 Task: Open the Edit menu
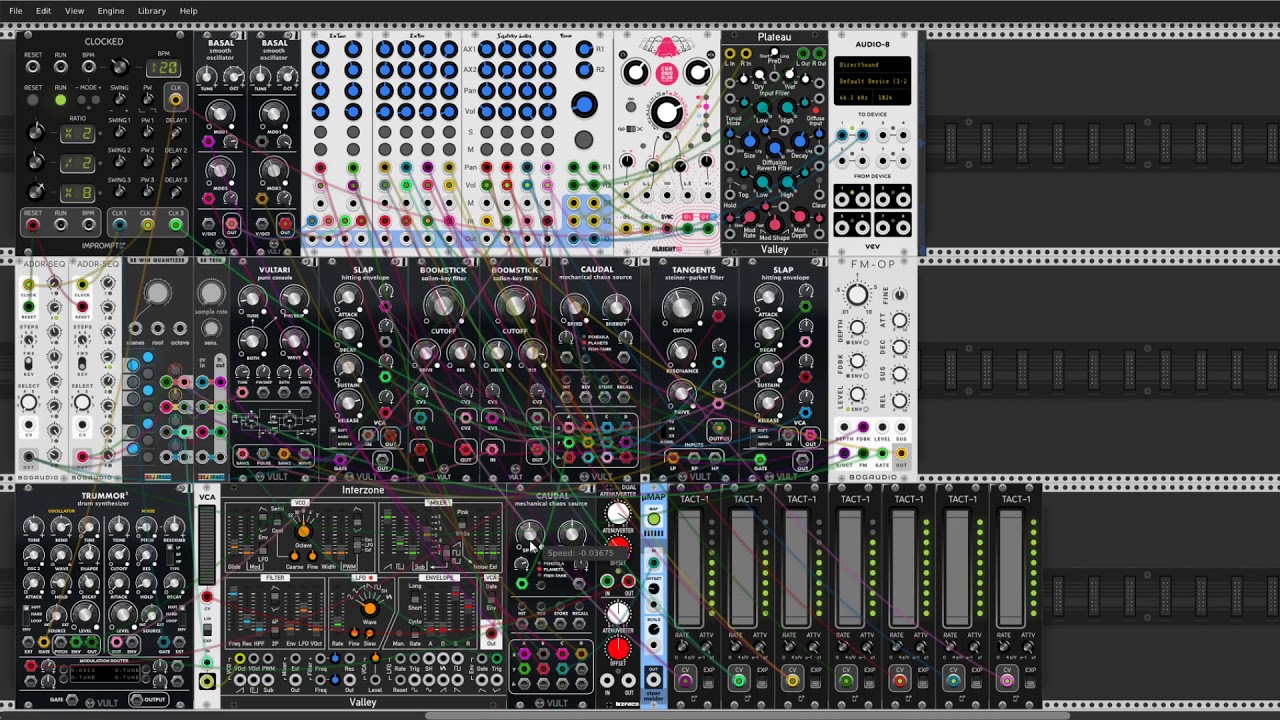[x=43, y=11]
